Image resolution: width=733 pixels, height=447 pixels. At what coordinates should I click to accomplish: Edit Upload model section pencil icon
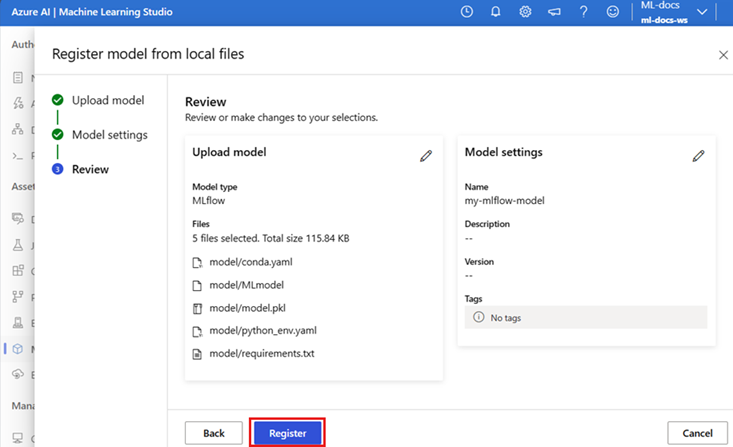point(426,156)
